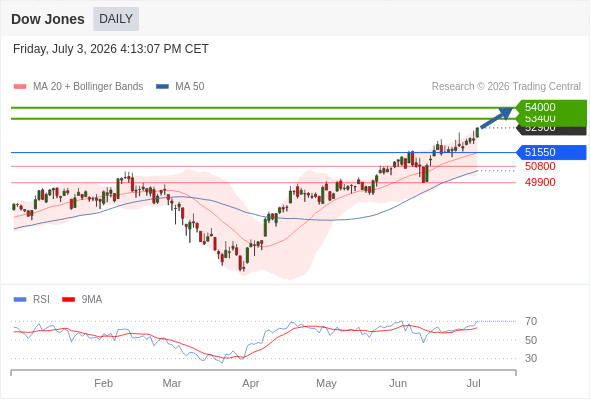
Task: Click the RSI 30 level label
Action: pos(531,358)
